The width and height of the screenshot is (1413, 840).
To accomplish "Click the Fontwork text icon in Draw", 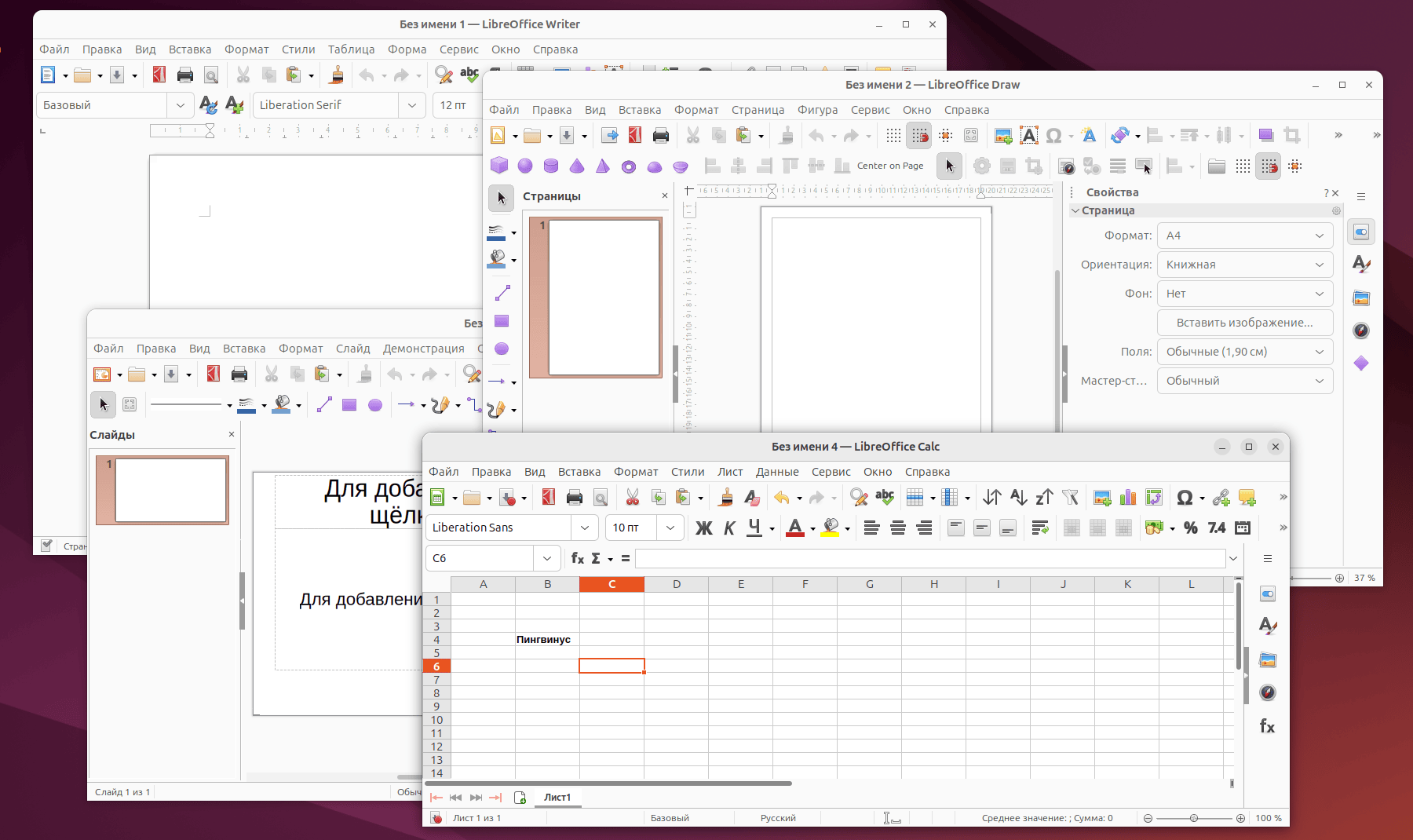I will [x=1089, y=136].
